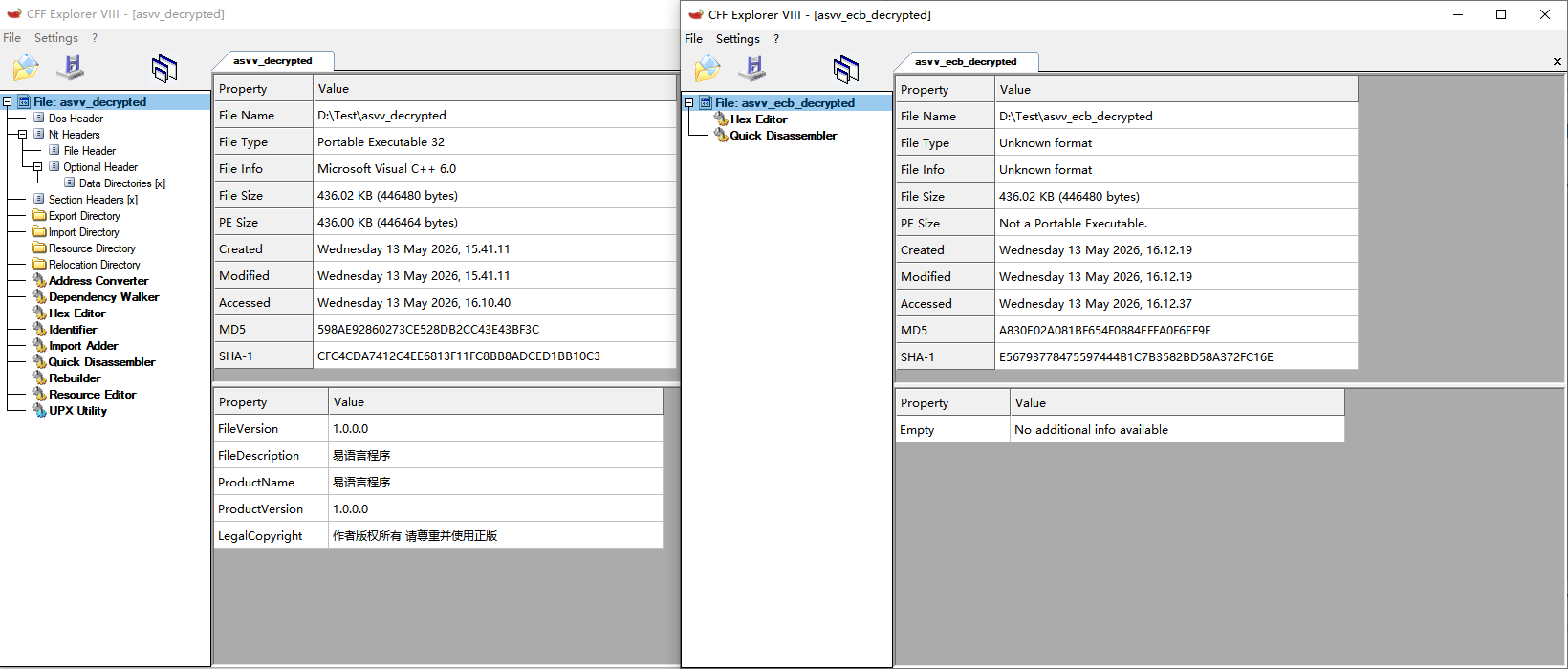Select File Header tree item

tap(90, 151)
